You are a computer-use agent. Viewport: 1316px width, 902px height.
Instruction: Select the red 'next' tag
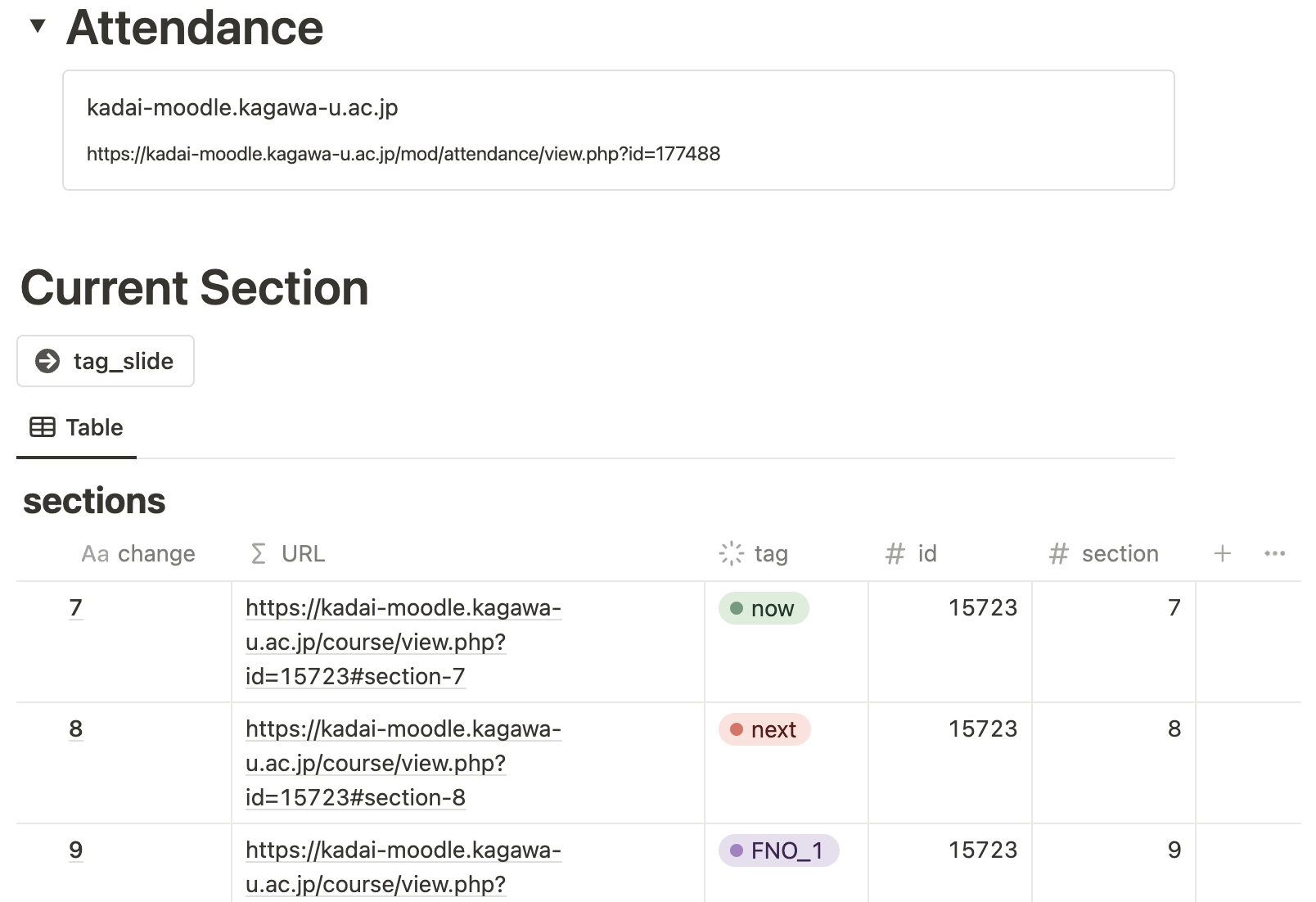[764, 729]
